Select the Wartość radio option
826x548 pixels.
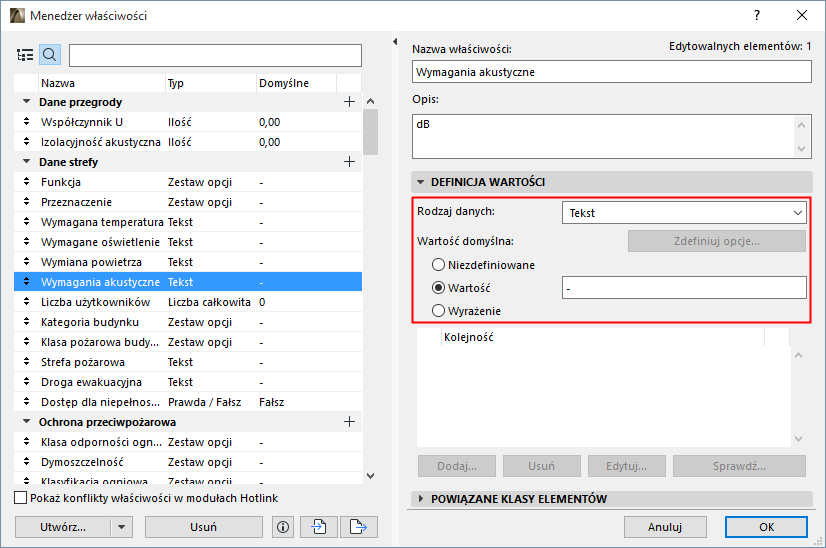point(438,288)
